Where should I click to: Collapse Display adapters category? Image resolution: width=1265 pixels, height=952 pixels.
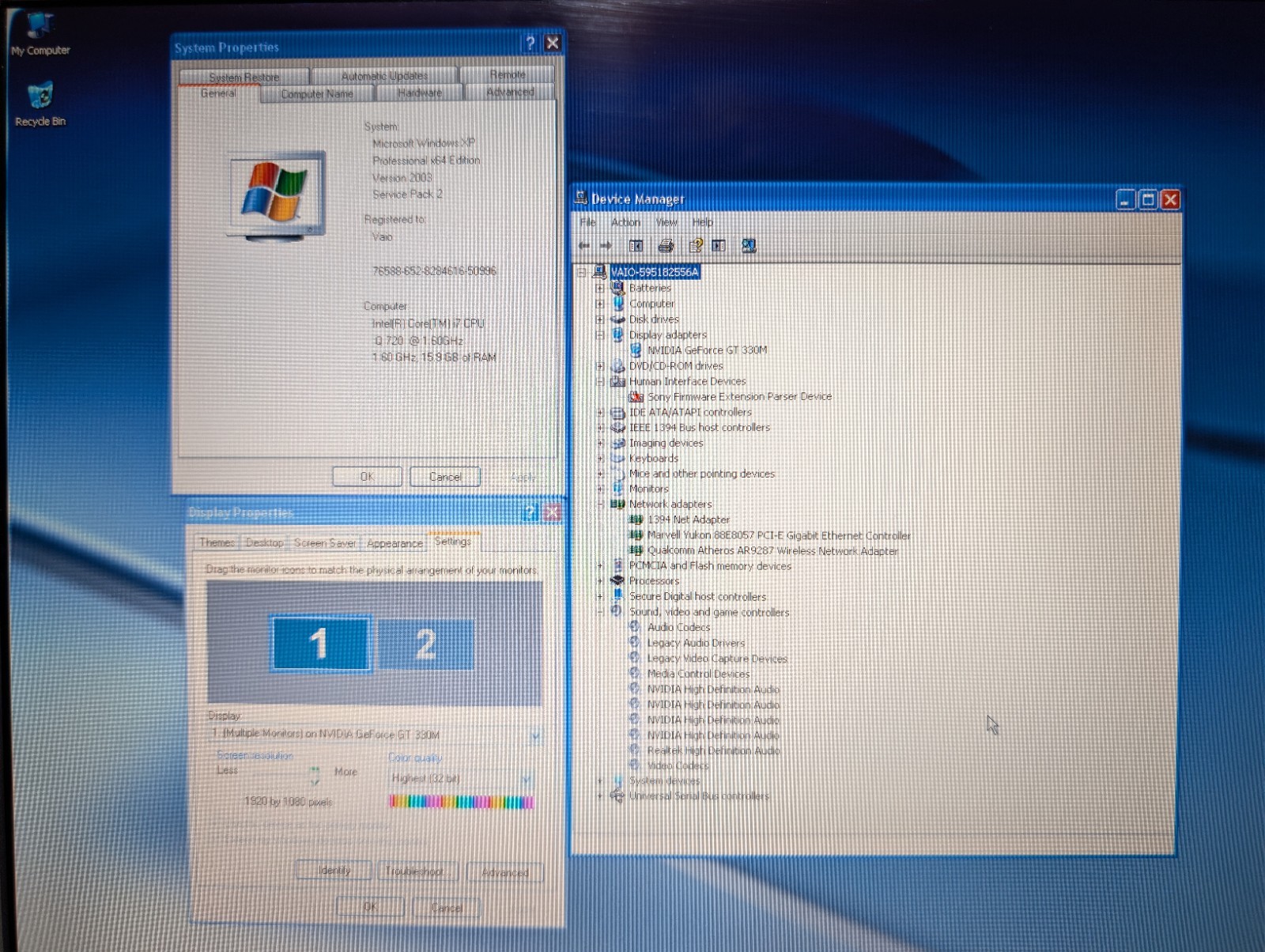[600, 334]
